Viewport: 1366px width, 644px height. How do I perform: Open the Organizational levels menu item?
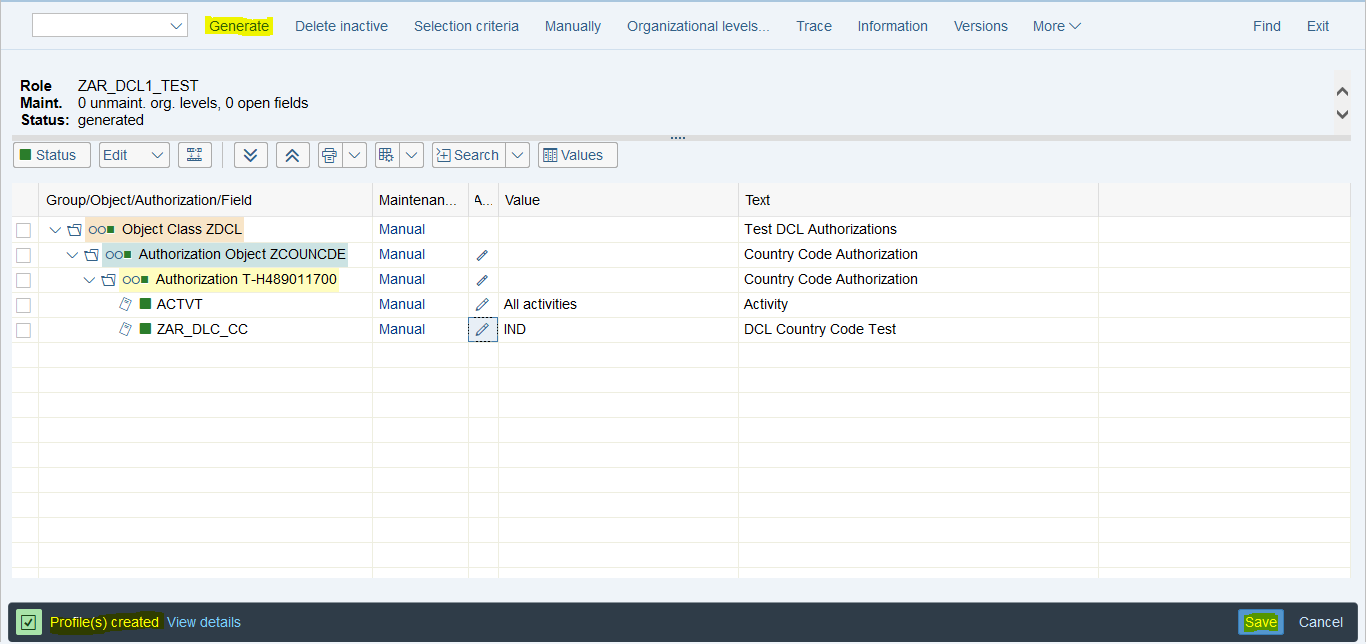(697, 26)
